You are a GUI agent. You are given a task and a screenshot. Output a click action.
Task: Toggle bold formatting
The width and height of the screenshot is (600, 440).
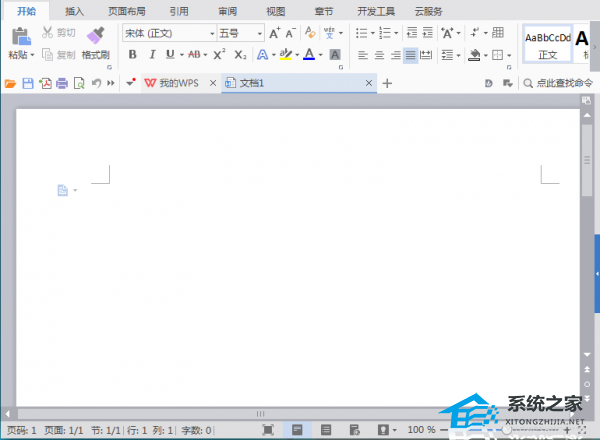[132, 55]
